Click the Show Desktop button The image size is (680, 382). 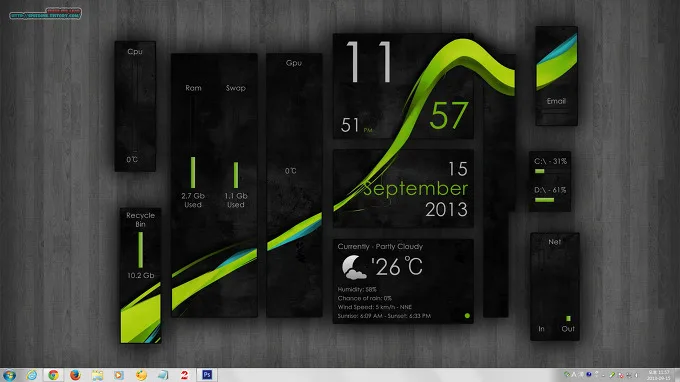click(x=677, y=375)
